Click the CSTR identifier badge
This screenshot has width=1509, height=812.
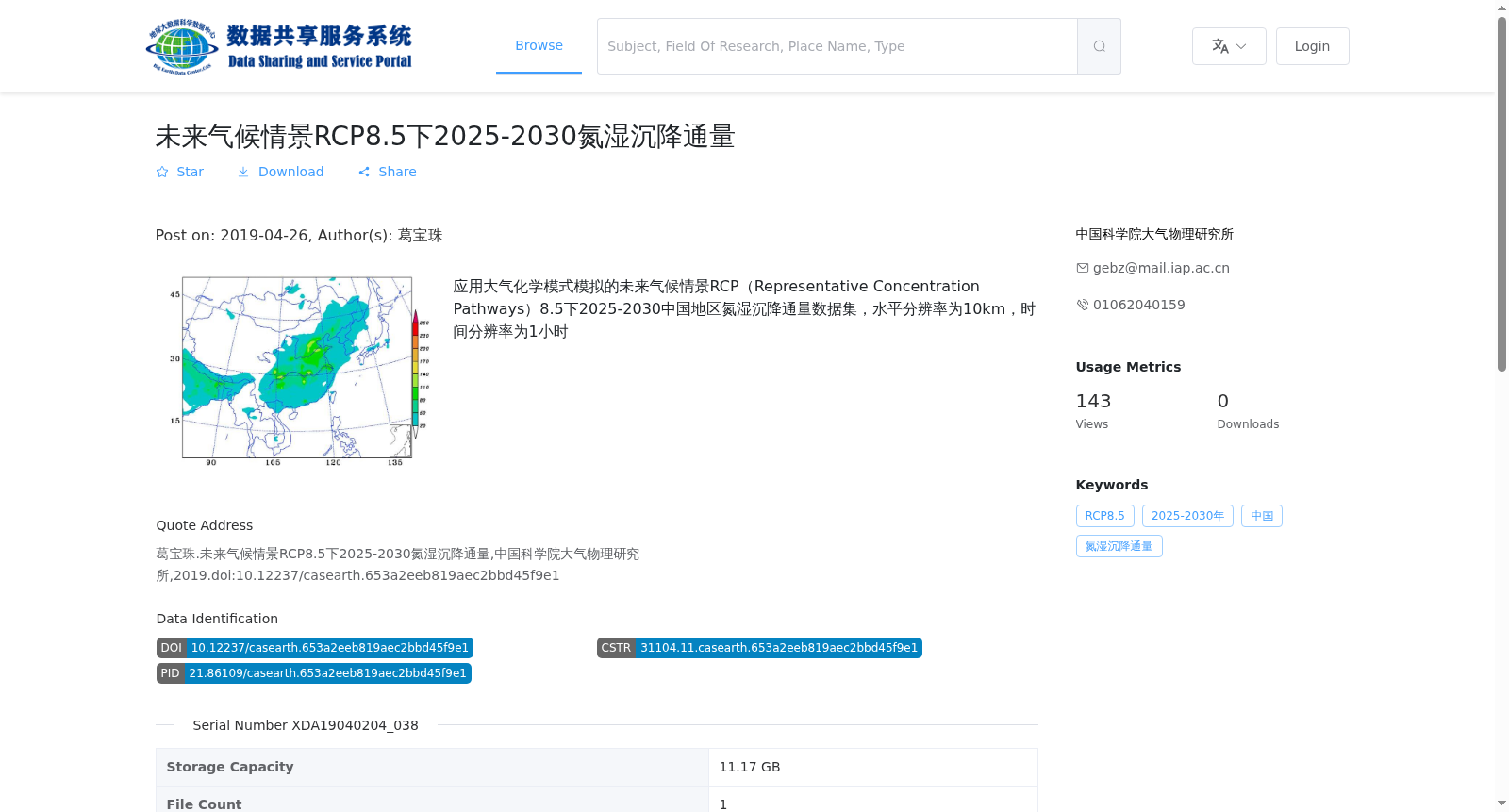[759, 648]
